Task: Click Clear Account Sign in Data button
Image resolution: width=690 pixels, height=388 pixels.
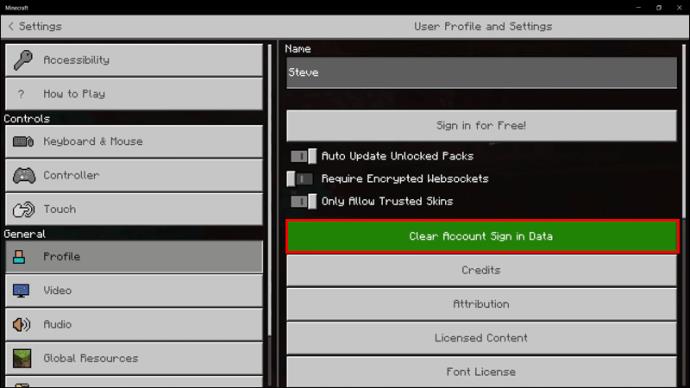Action: click(482, 237)
